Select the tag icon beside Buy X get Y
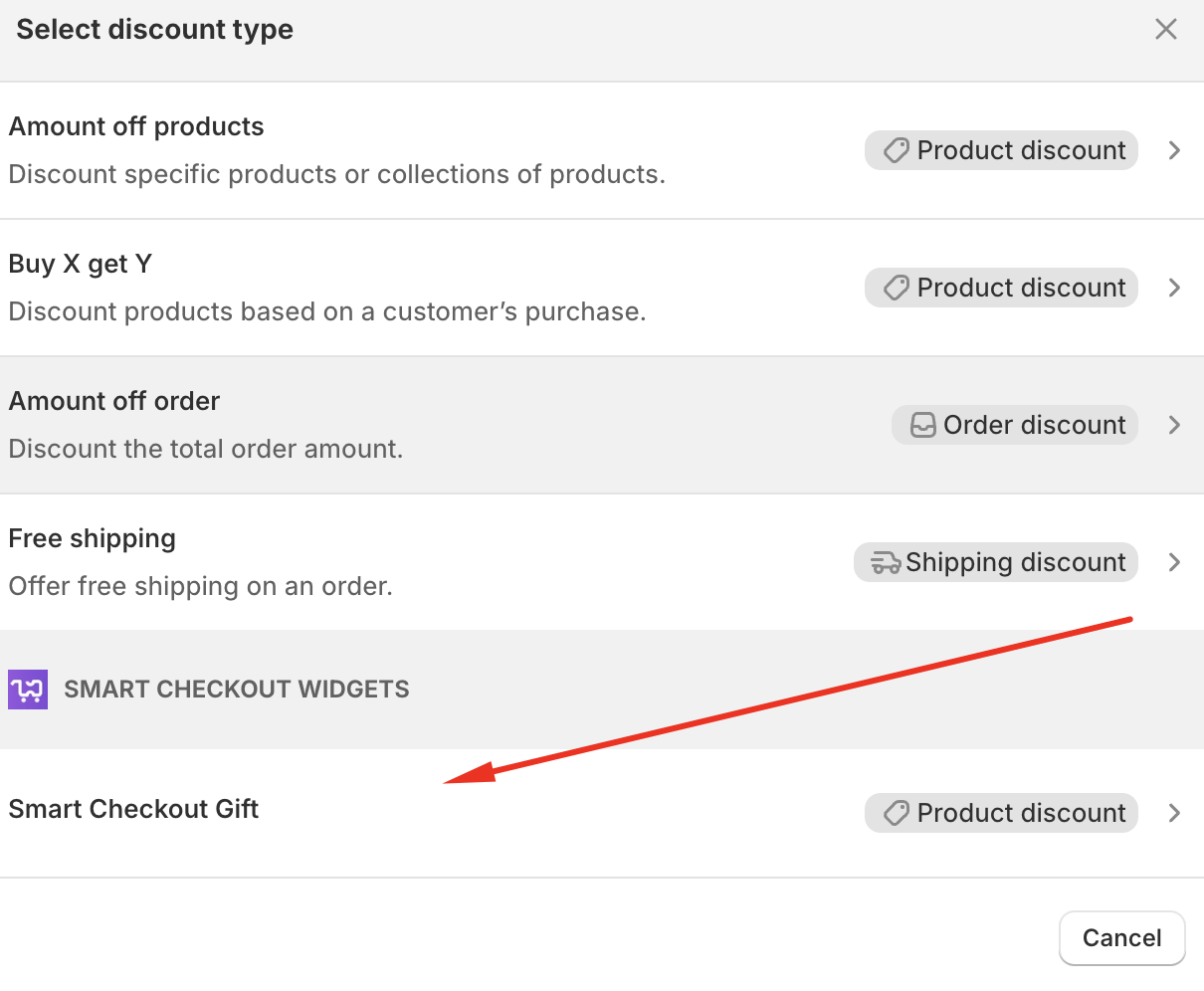The image size is (1204, 991). coord(896,288)
